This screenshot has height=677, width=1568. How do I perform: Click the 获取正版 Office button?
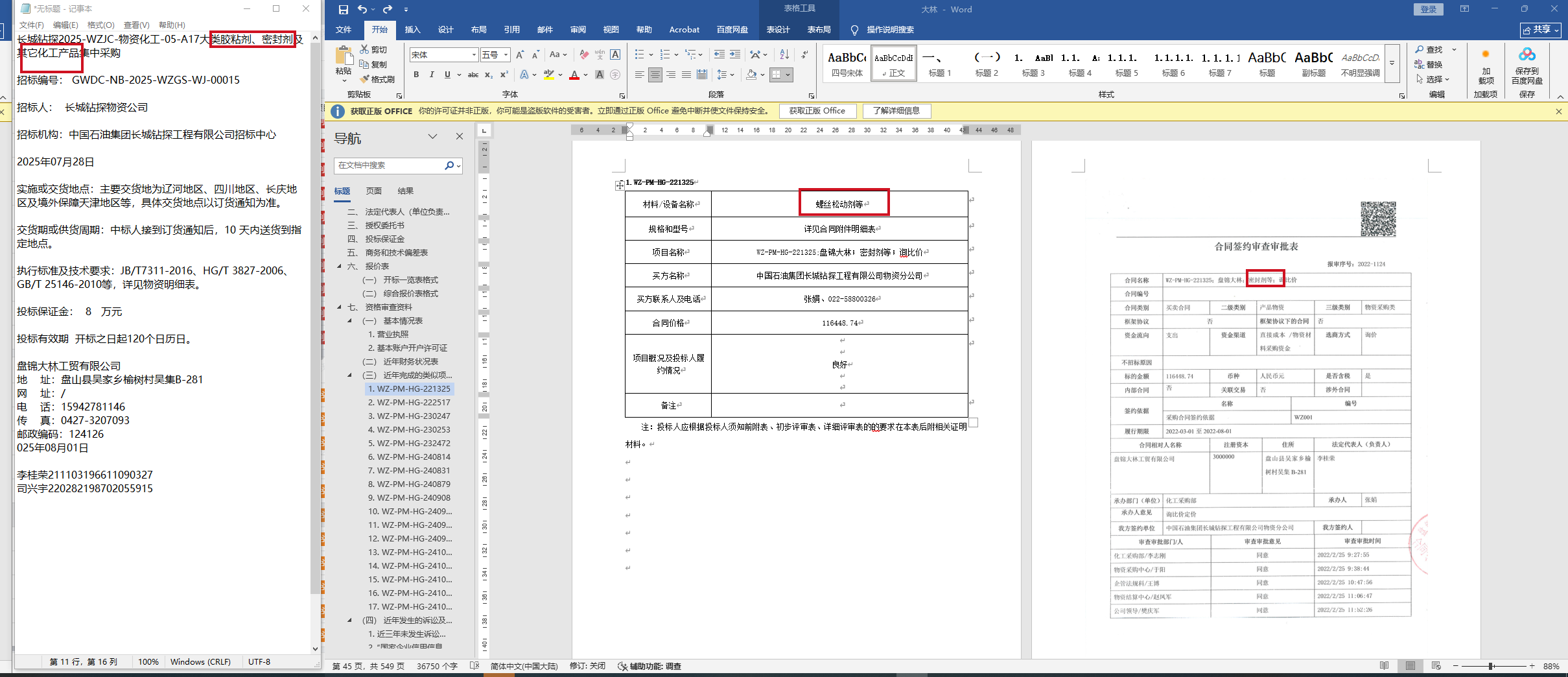pyautogui.click(x=817, y=111)
